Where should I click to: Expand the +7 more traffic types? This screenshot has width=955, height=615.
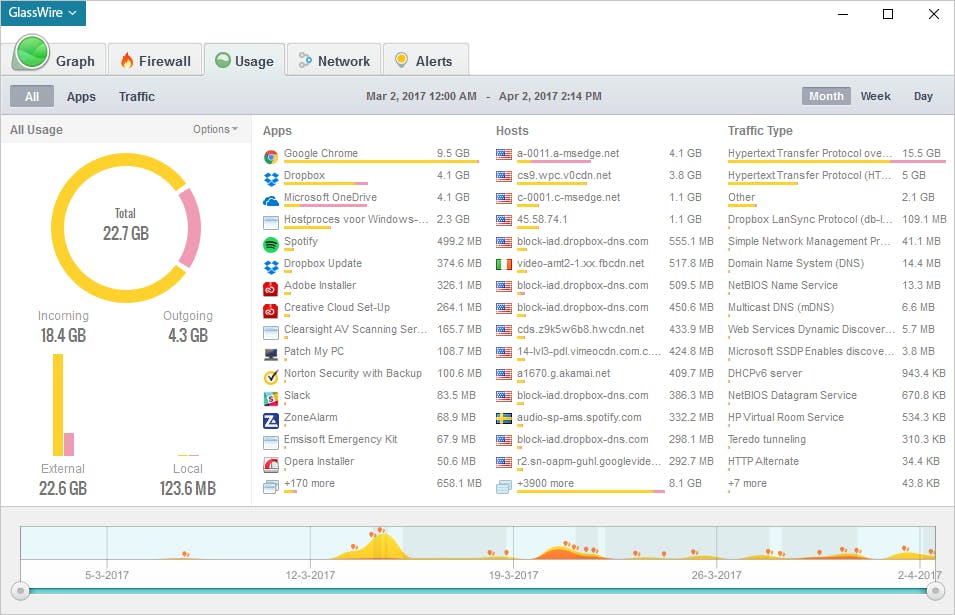click(747, 483)
